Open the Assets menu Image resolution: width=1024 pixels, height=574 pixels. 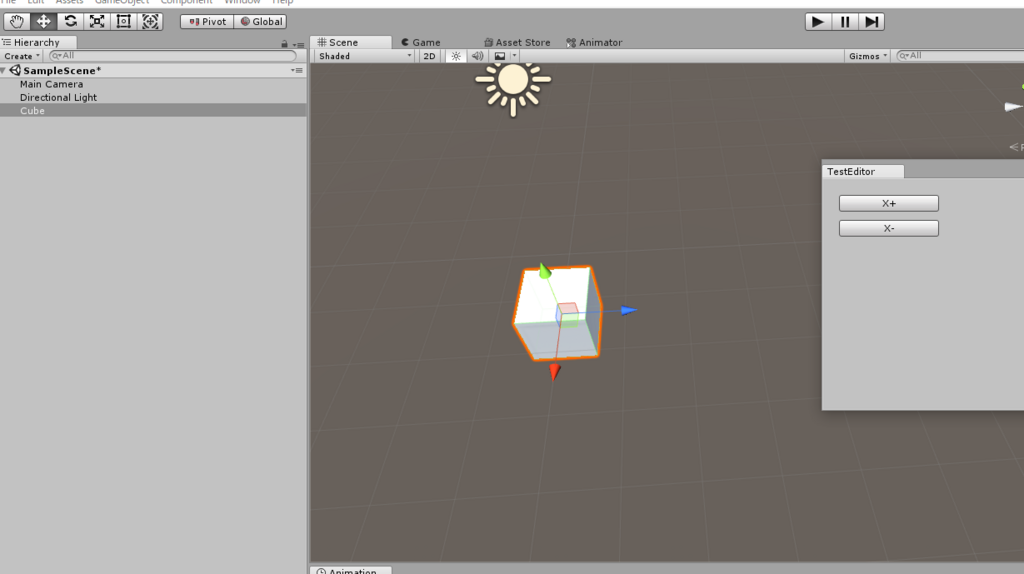69,2
